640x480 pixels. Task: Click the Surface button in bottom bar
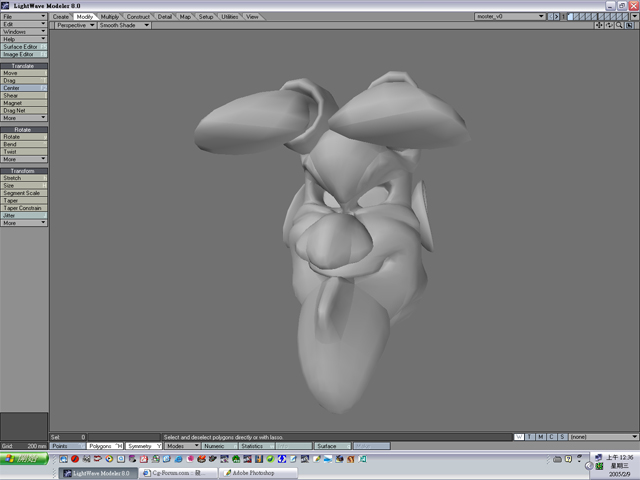pos(333,446)
